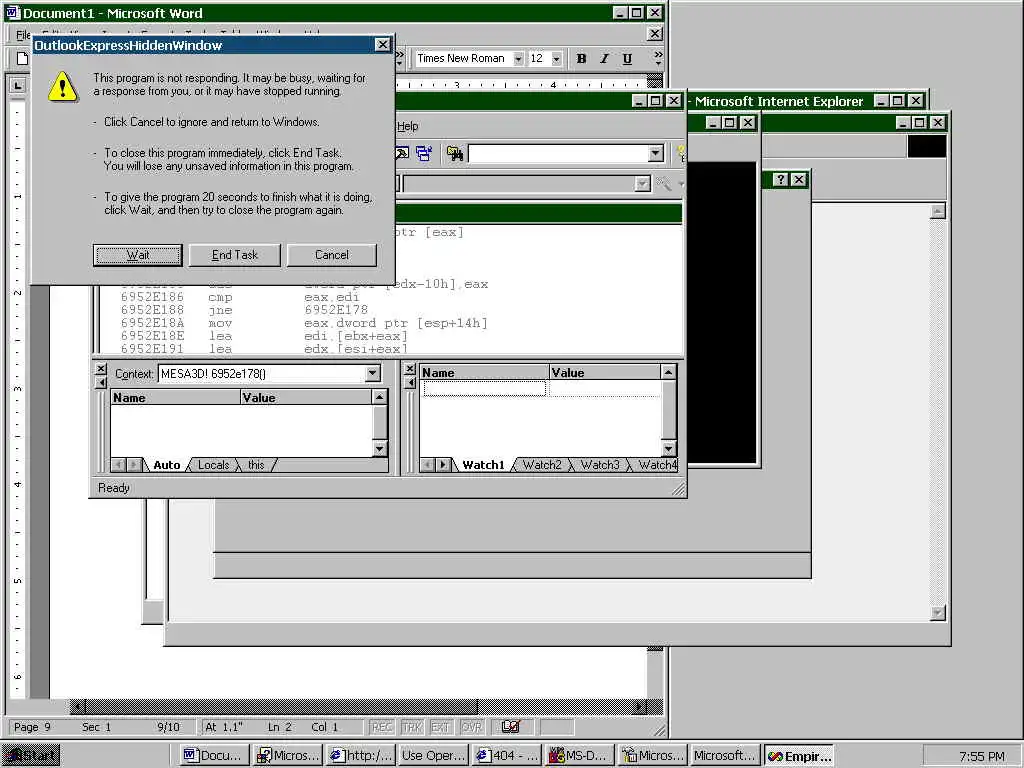Image resolution: width=1024 pixels, height=768 pixels.
Task: Click Internet Explorer's vertical scrollbar down arrow
Action: click(x=938, y=613)
